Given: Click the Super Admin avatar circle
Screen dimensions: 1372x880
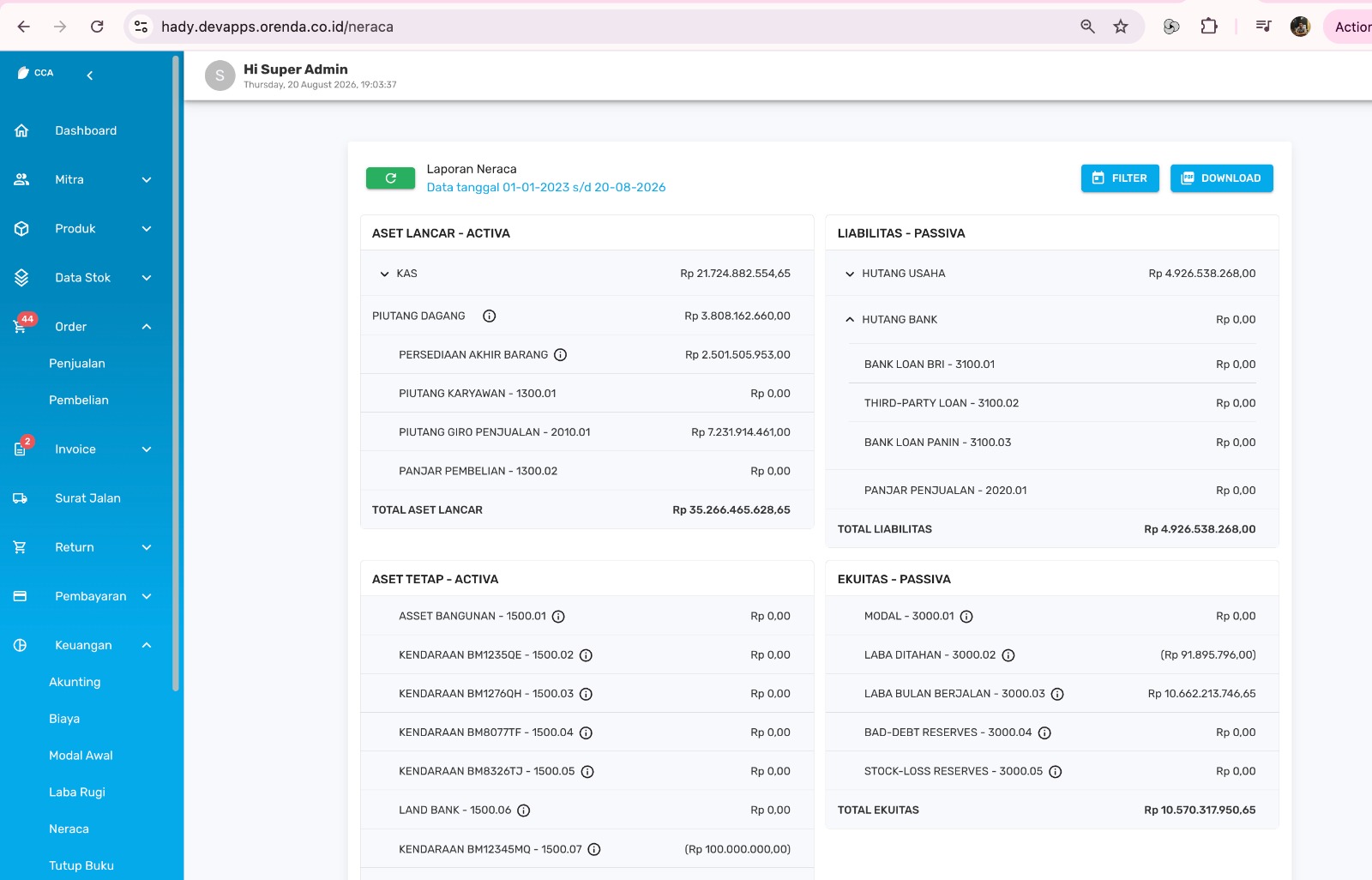Looking at the screenshot, I should pos(220,75).
